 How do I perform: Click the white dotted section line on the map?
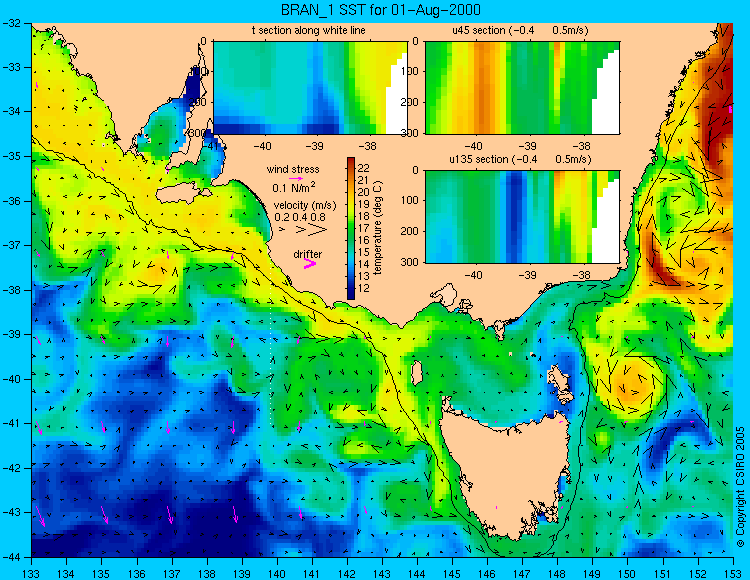271,344
